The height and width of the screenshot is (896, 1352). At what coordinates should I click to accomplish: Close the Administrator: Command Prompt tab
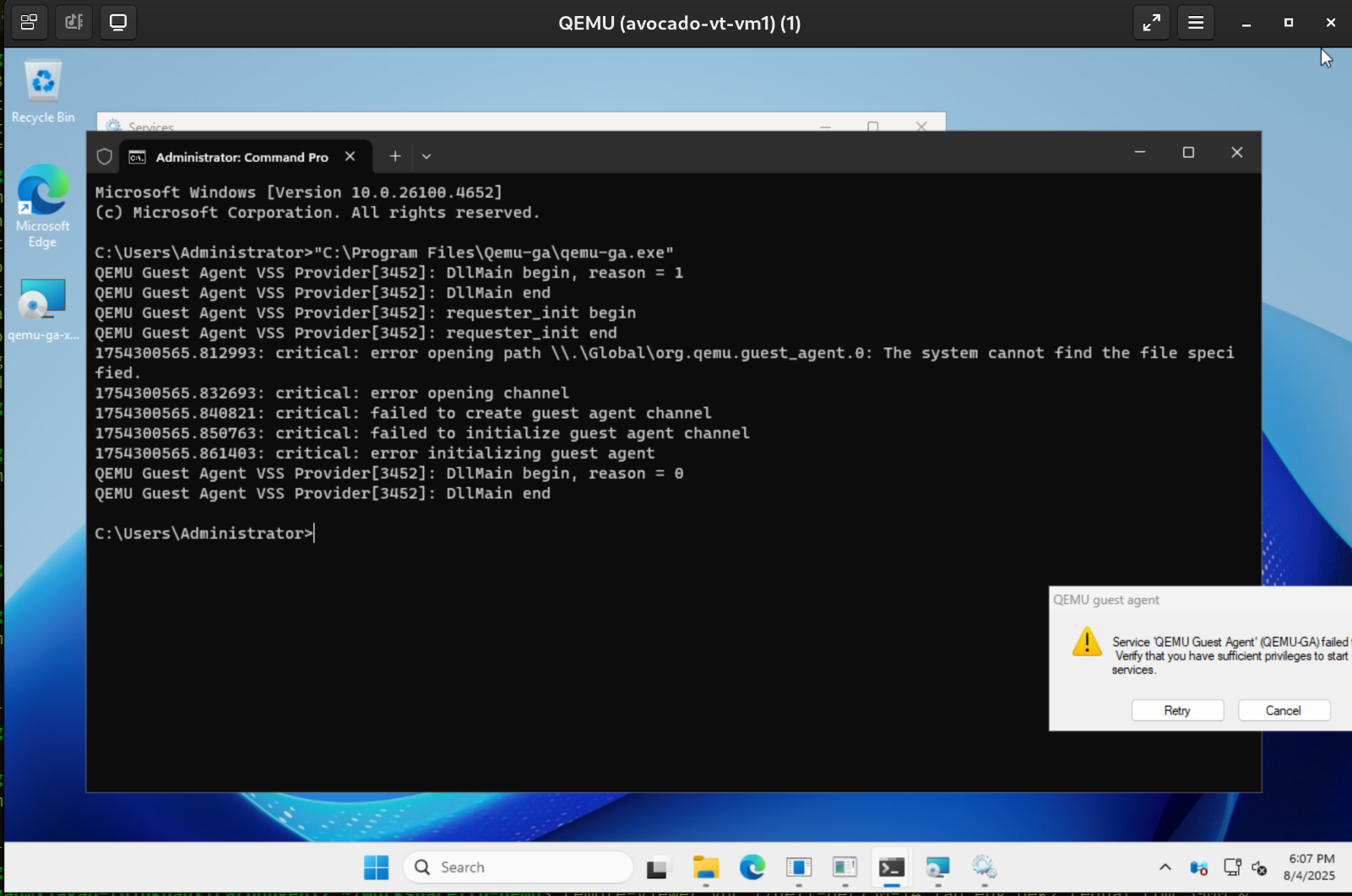[x=350, y=156]
